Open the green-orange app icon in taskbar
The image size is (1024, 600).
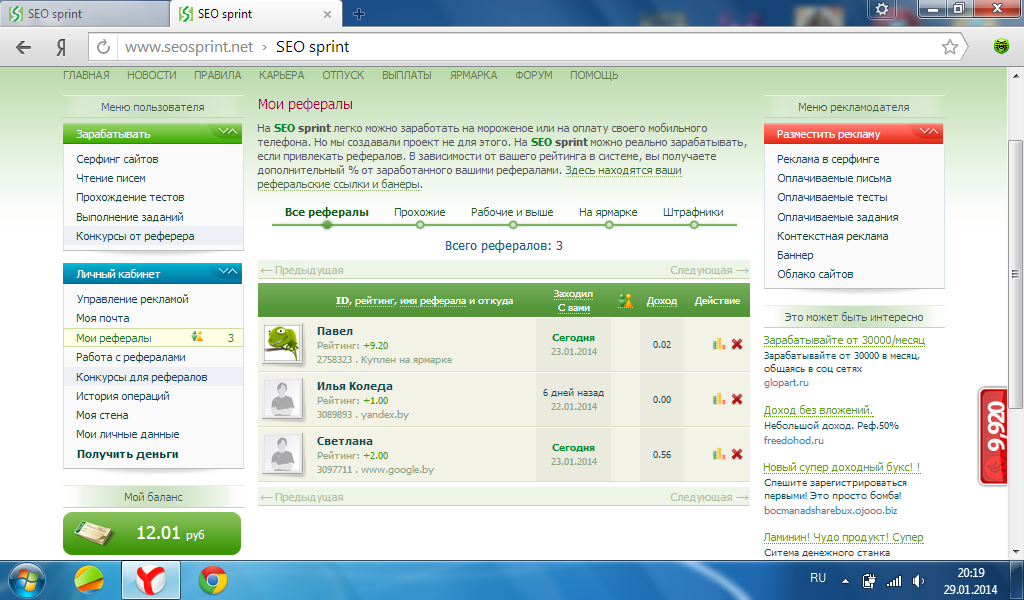[89, 580]
